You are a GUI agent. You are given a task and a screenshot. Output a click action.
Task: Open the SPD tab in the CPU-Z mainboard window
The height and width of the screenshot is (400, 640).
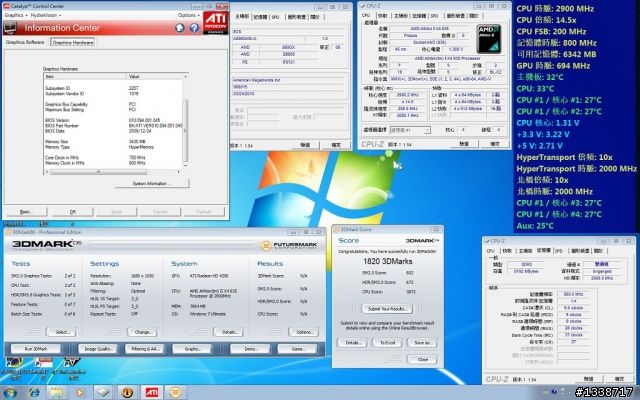(276, 17)
